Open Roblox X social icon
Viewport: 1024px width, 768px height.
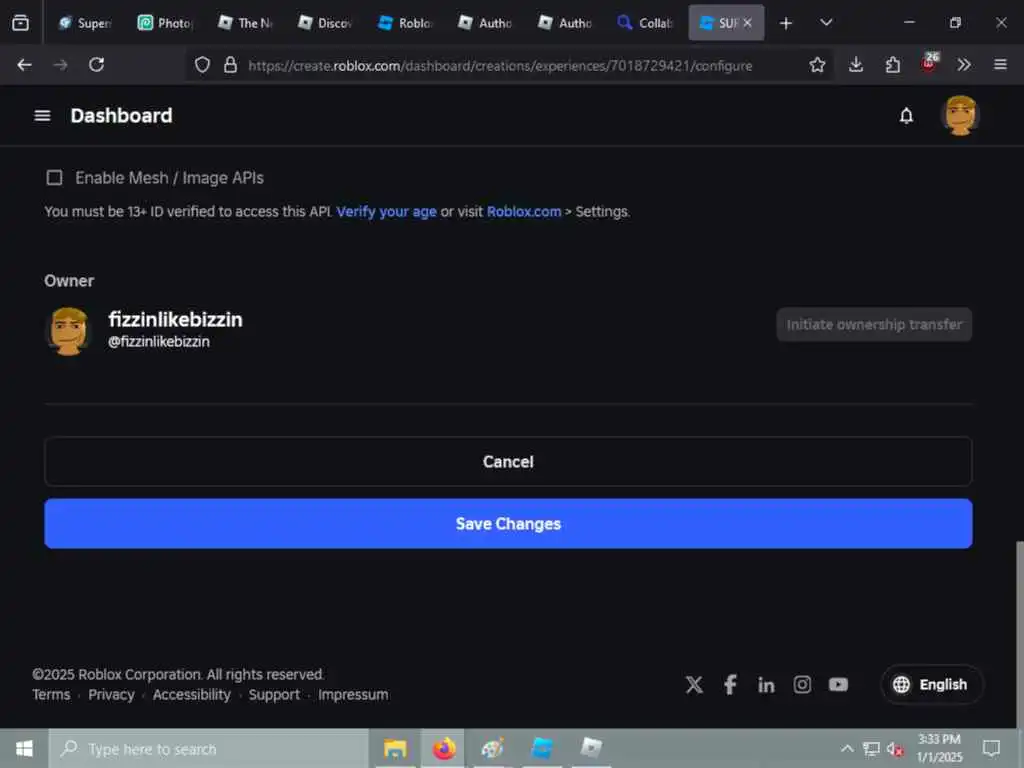[694, 684]
